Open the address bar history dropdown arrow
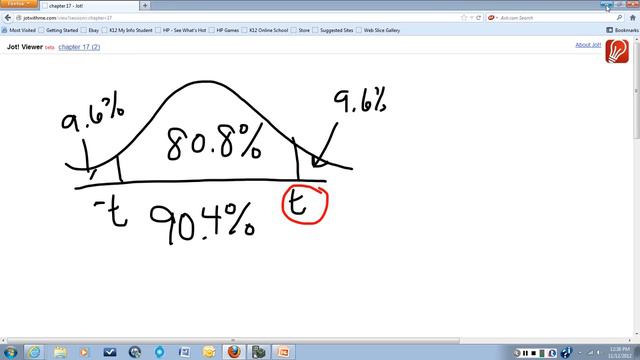This screenshot has width=640, height=360. pyautogui.click(x=471, y=18)
